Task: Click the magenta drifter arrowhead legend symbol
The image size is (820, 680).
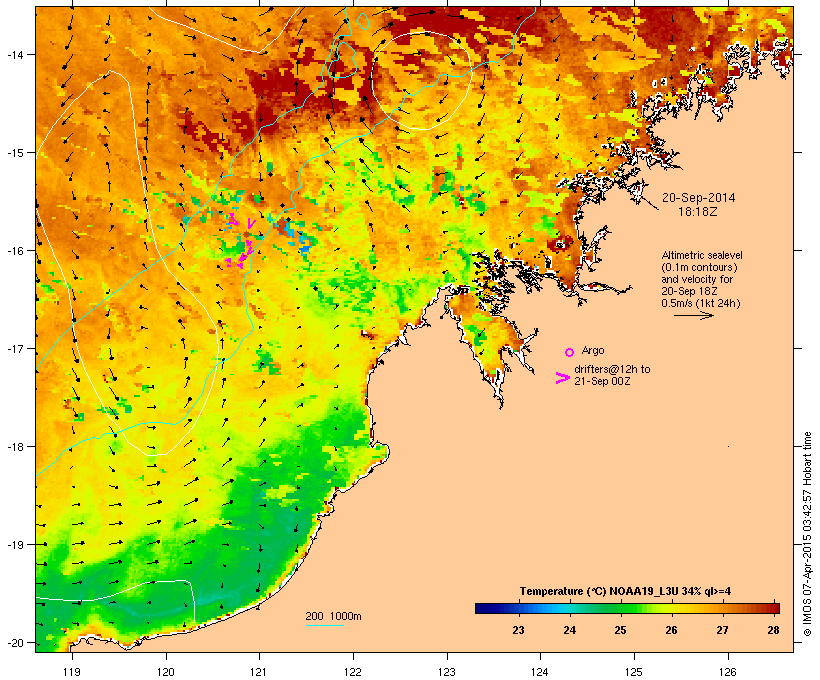Action: pos(563,378)
